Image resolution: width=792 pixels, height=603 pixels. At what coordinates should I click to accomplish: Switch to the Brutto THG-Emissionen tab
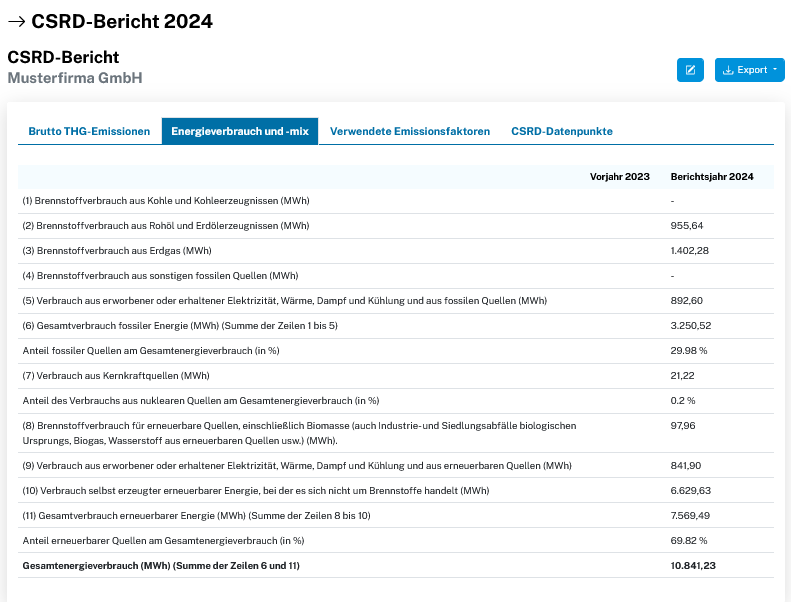pyautogui.click(x=89, y=131)
